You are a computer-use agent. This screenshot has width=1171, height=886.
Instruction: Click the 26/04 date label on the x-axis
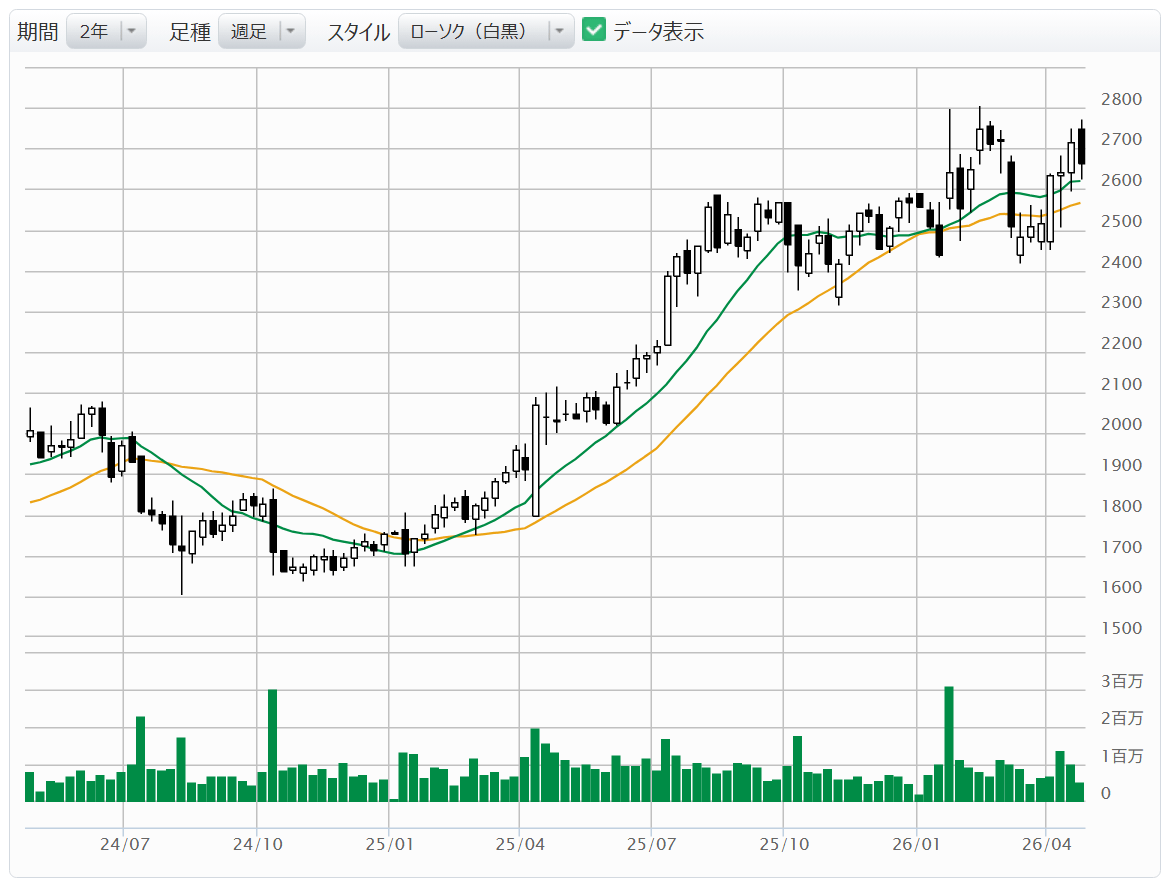1045,845
